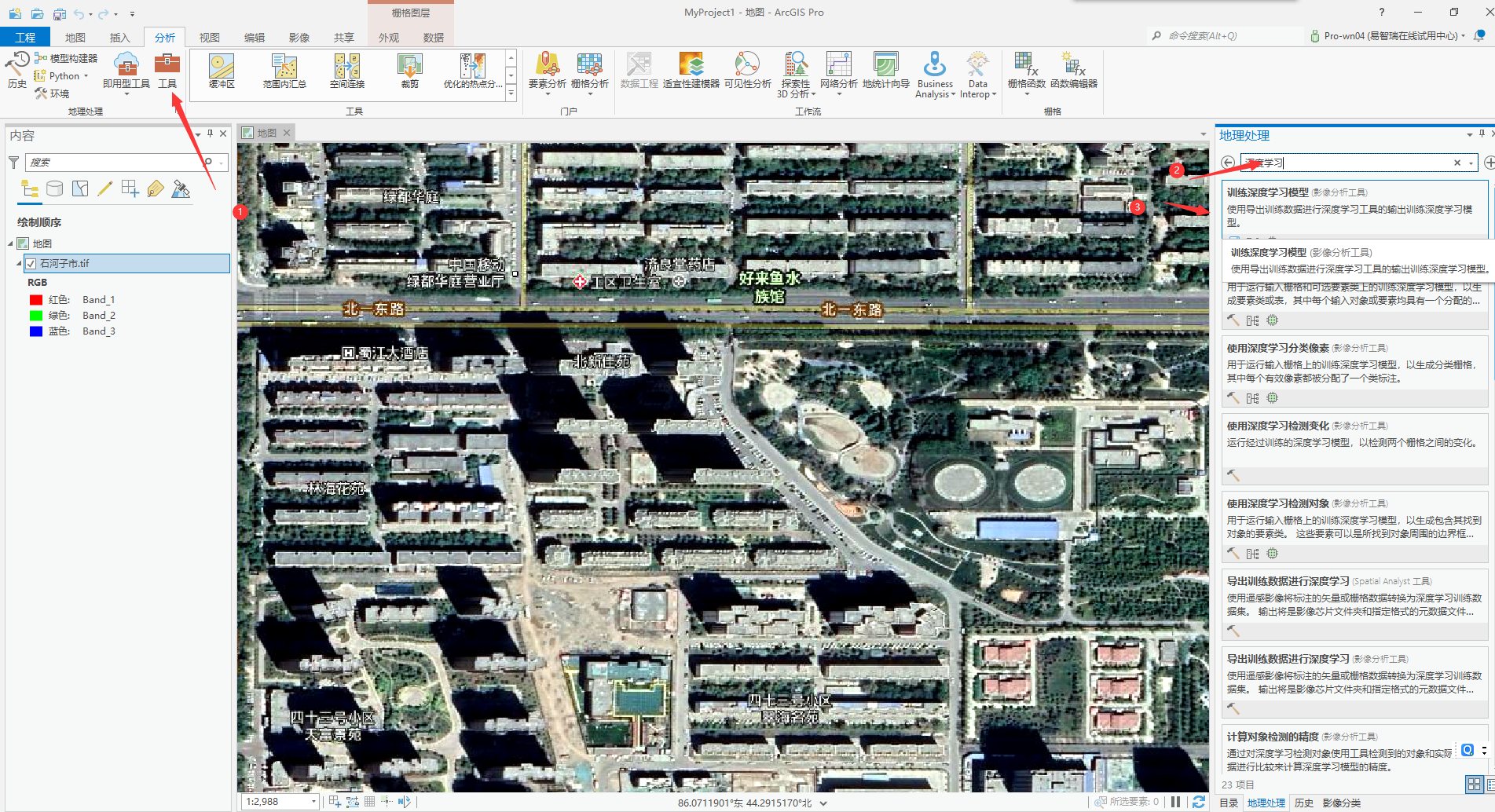Viewport: 1495px width, 812px height.
Task: Expand the analysis tools gallery
Action: point(511,93)
